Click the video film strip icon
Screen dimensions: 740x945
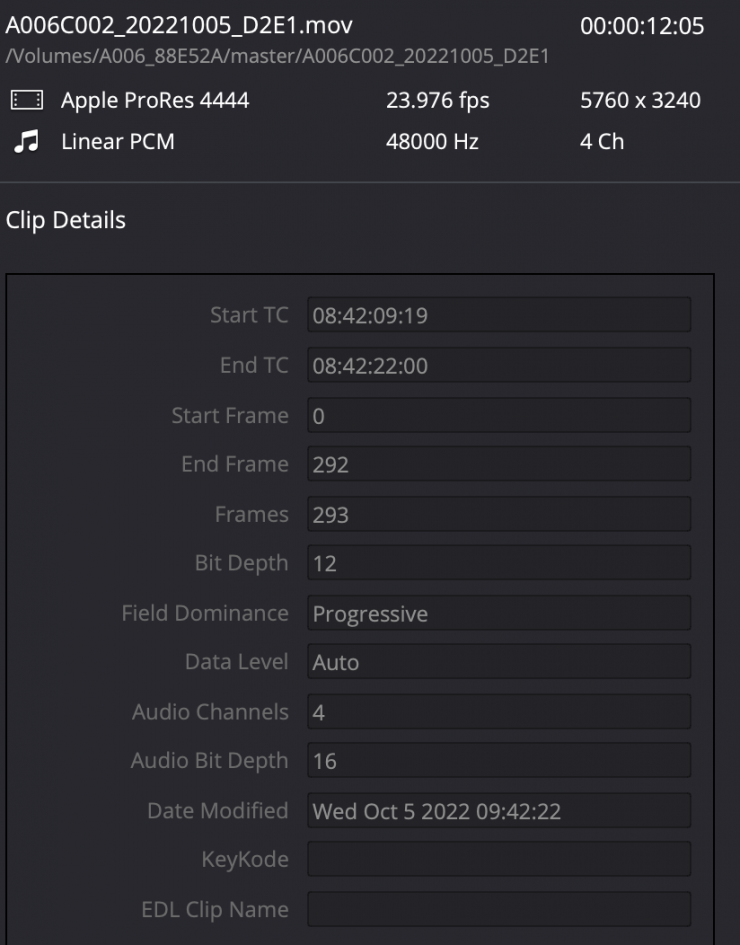[x=27, y=100]
